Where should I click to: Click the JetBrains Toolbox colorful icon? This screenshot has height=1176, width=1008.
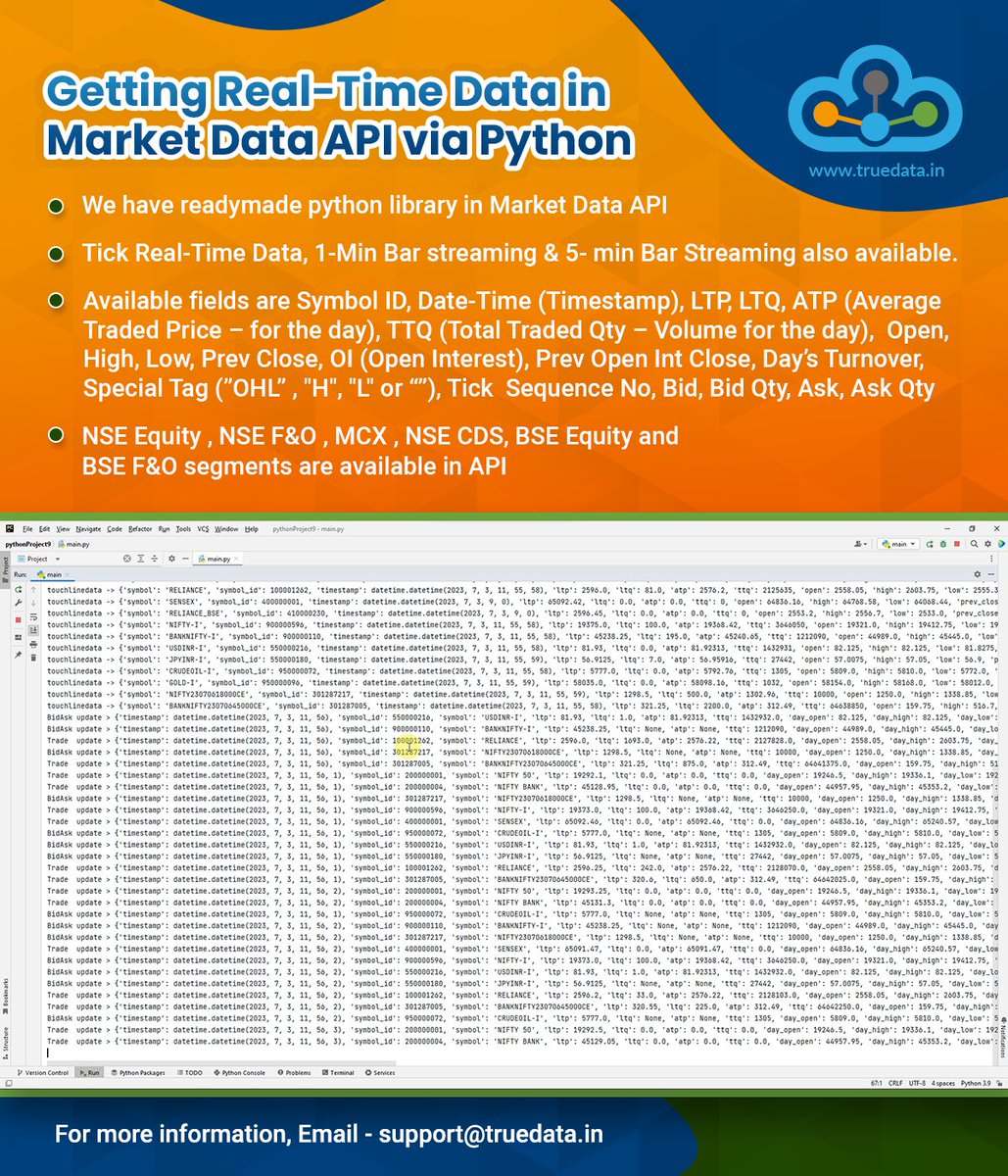click(x=1000, y=544)
